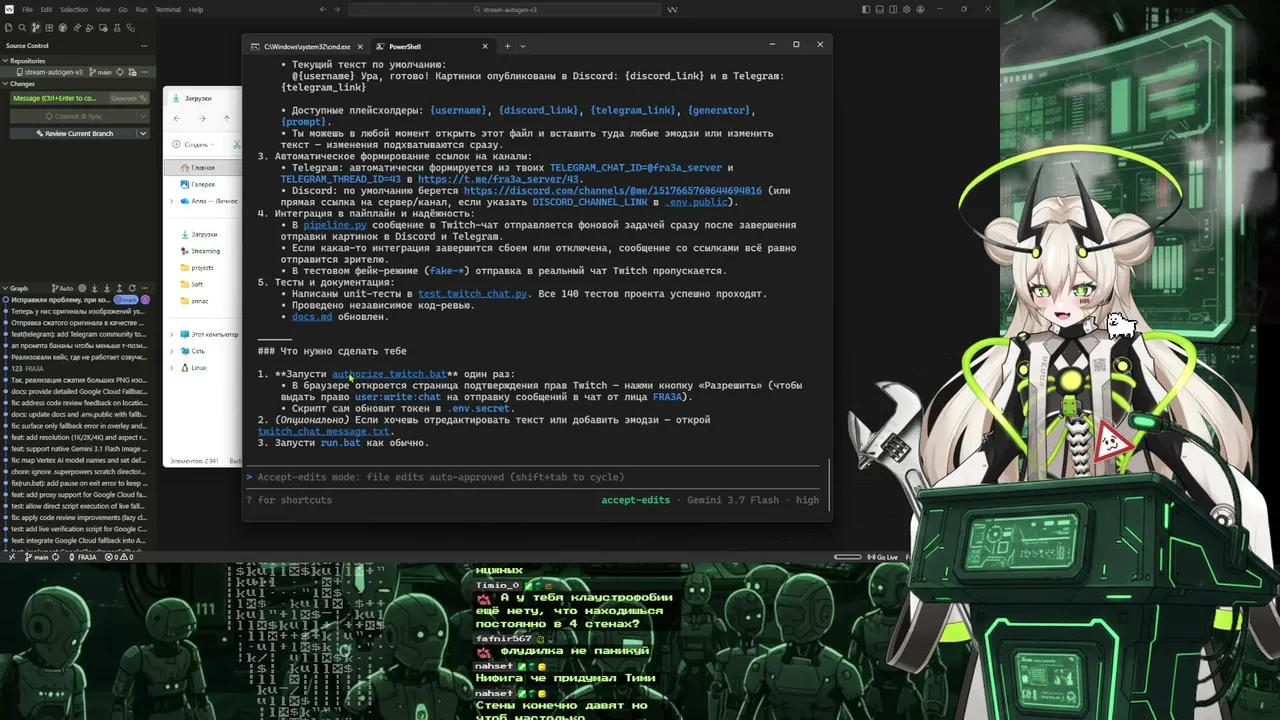Open the Terminal menu

click(x=168, y=9)
